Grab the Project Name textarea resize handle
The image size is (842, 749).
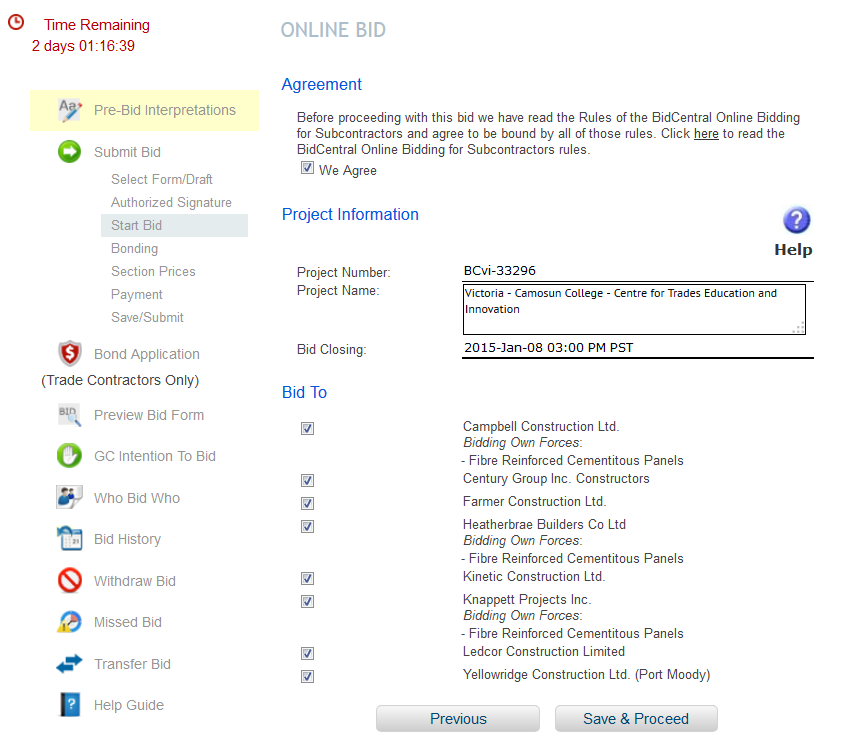[x=799, y=328]
